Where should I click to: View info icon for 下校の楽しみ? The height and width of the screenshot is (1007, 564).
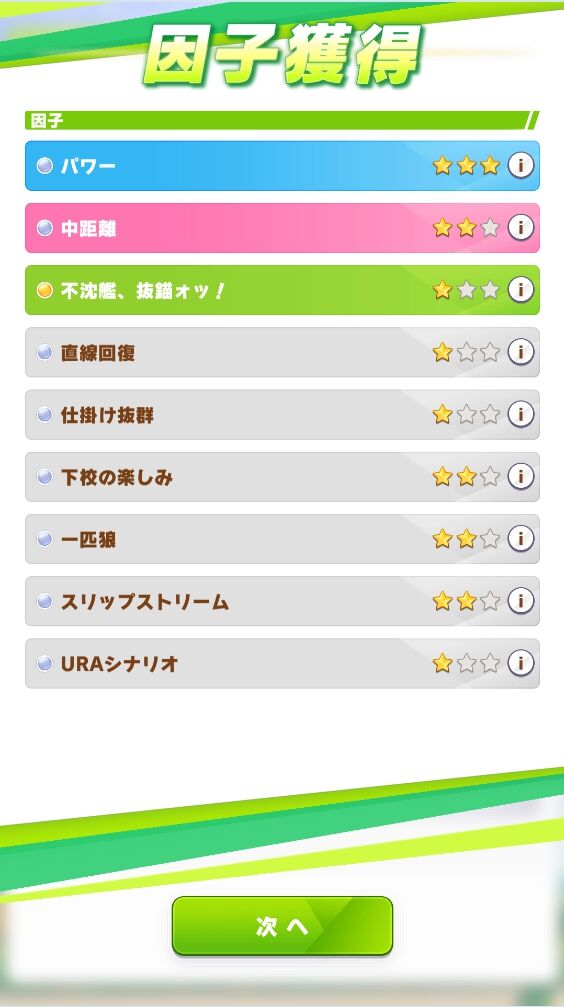(x=520, y=477)
